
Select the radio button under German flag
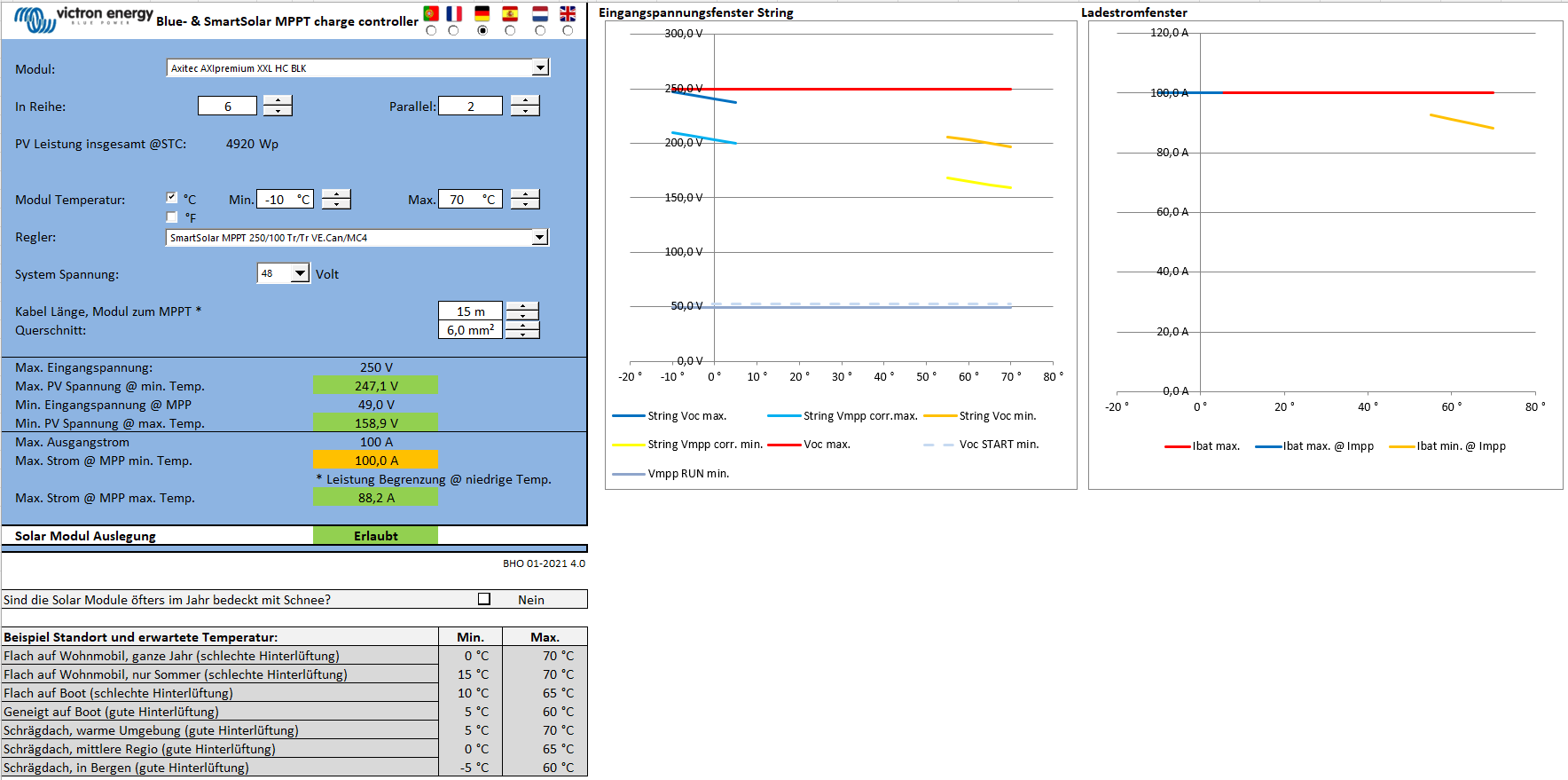(482, 30)
